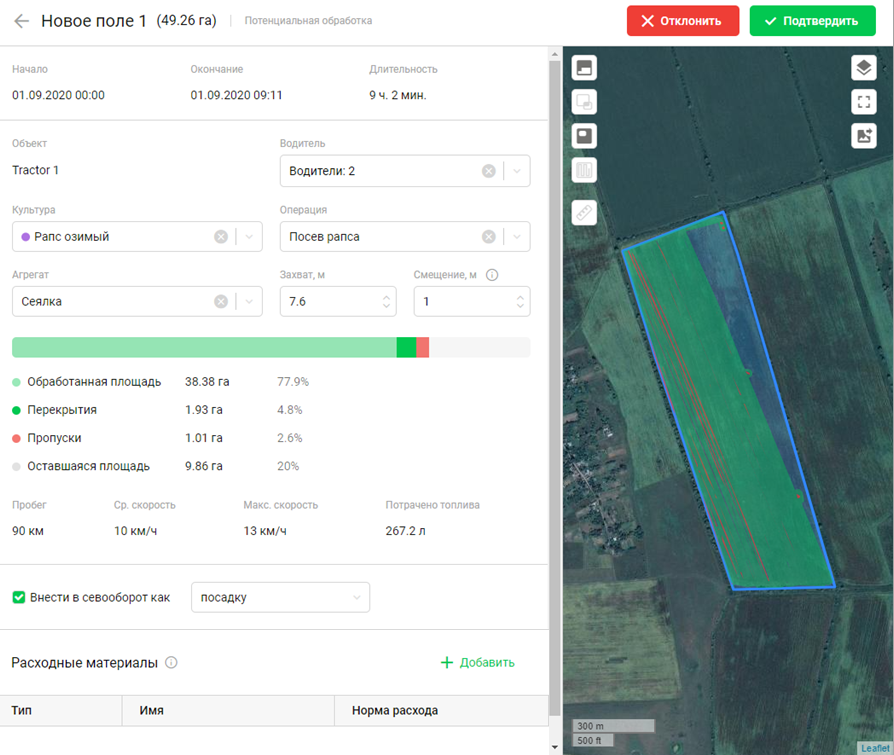Open the Агрегат dropdown arrow
This screenshot has width=894, height=755.
click(x=249, y=302)
